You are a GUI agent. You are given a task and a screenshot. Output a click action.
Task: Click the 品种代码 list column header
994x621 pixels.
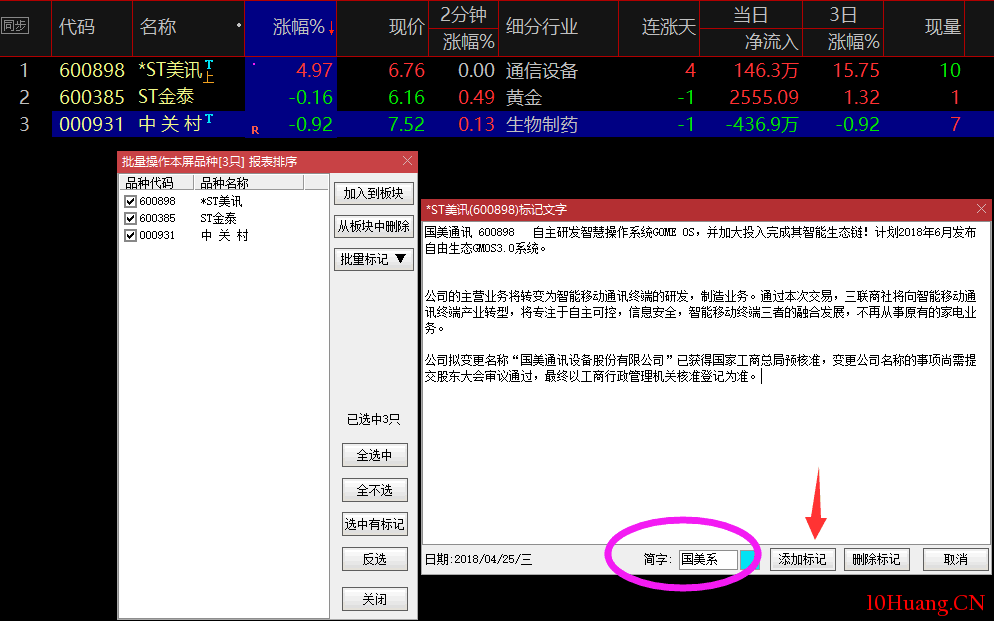click(x=156, y=182)
